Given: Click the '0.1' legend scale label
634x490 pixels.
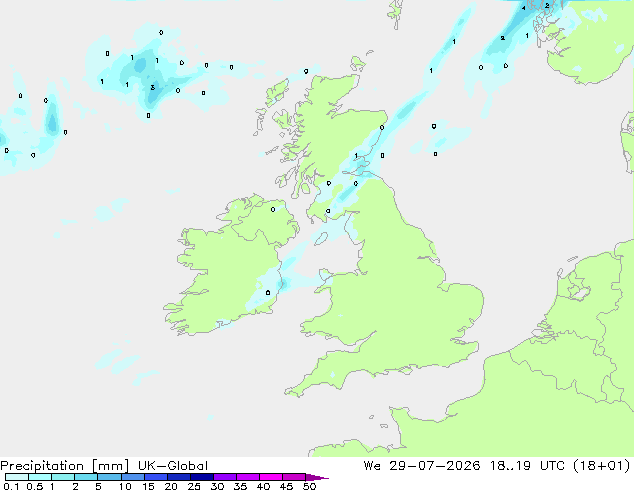Looking at the screenshot, I should [x=11, y=486].
